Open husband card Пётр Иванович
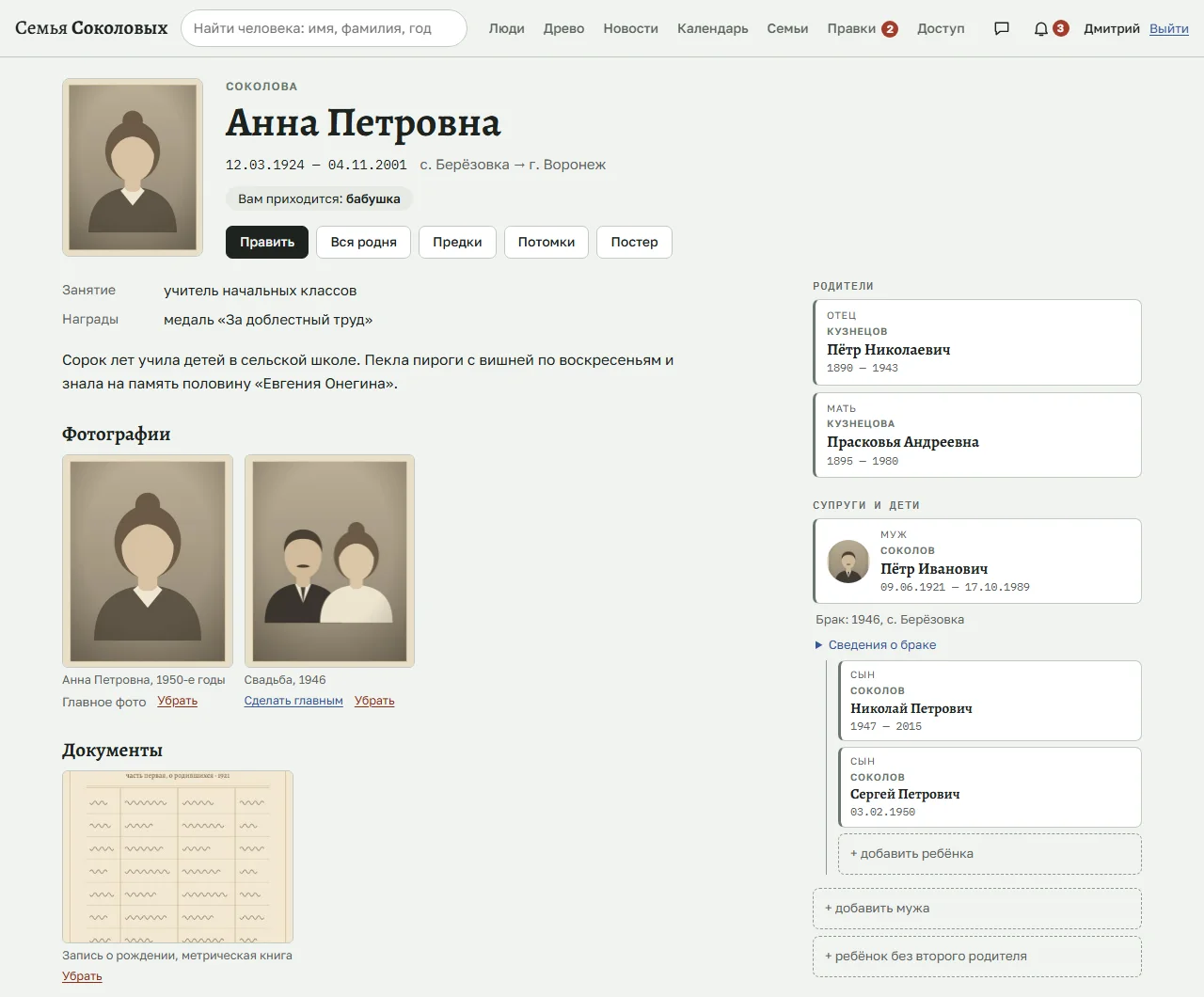This screenshot has height=997, width=1204. coord(977,561)
